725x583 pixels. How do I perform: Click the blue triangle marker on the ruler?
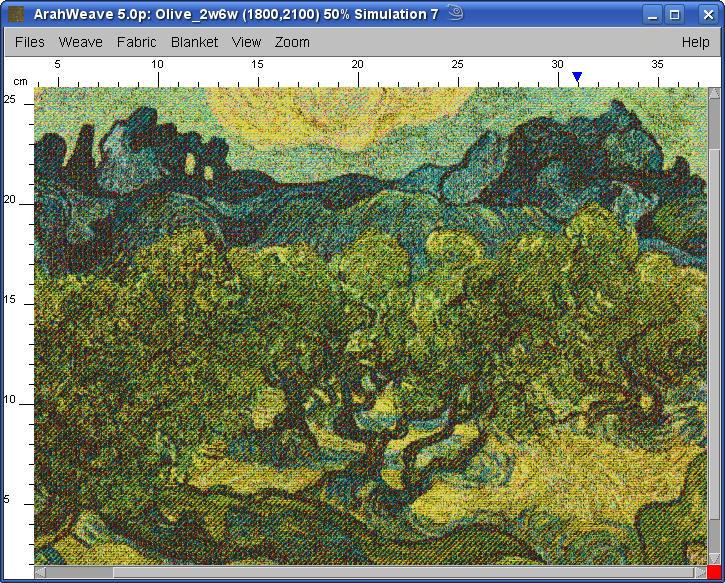[577, 77]
